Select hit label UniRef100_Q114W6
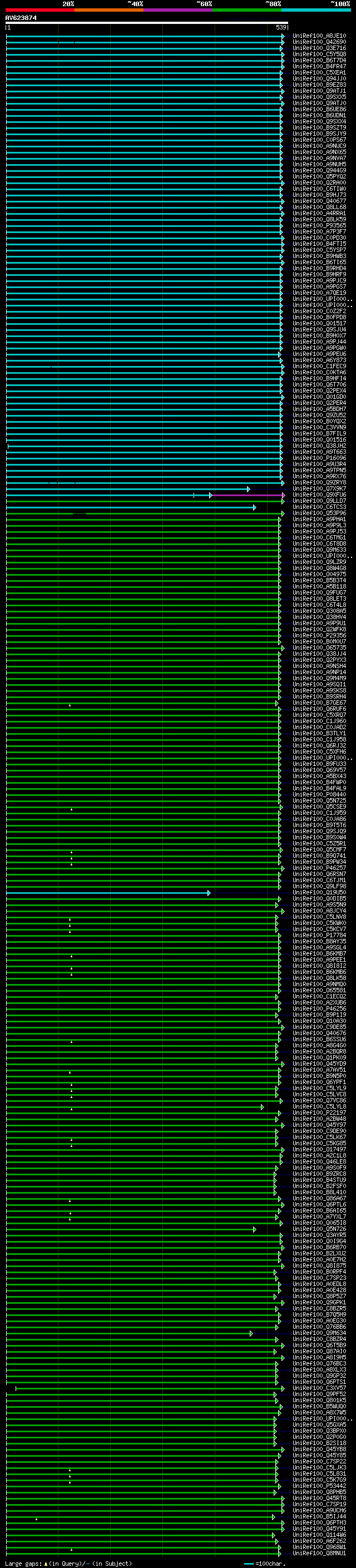 click(319, 1535)
